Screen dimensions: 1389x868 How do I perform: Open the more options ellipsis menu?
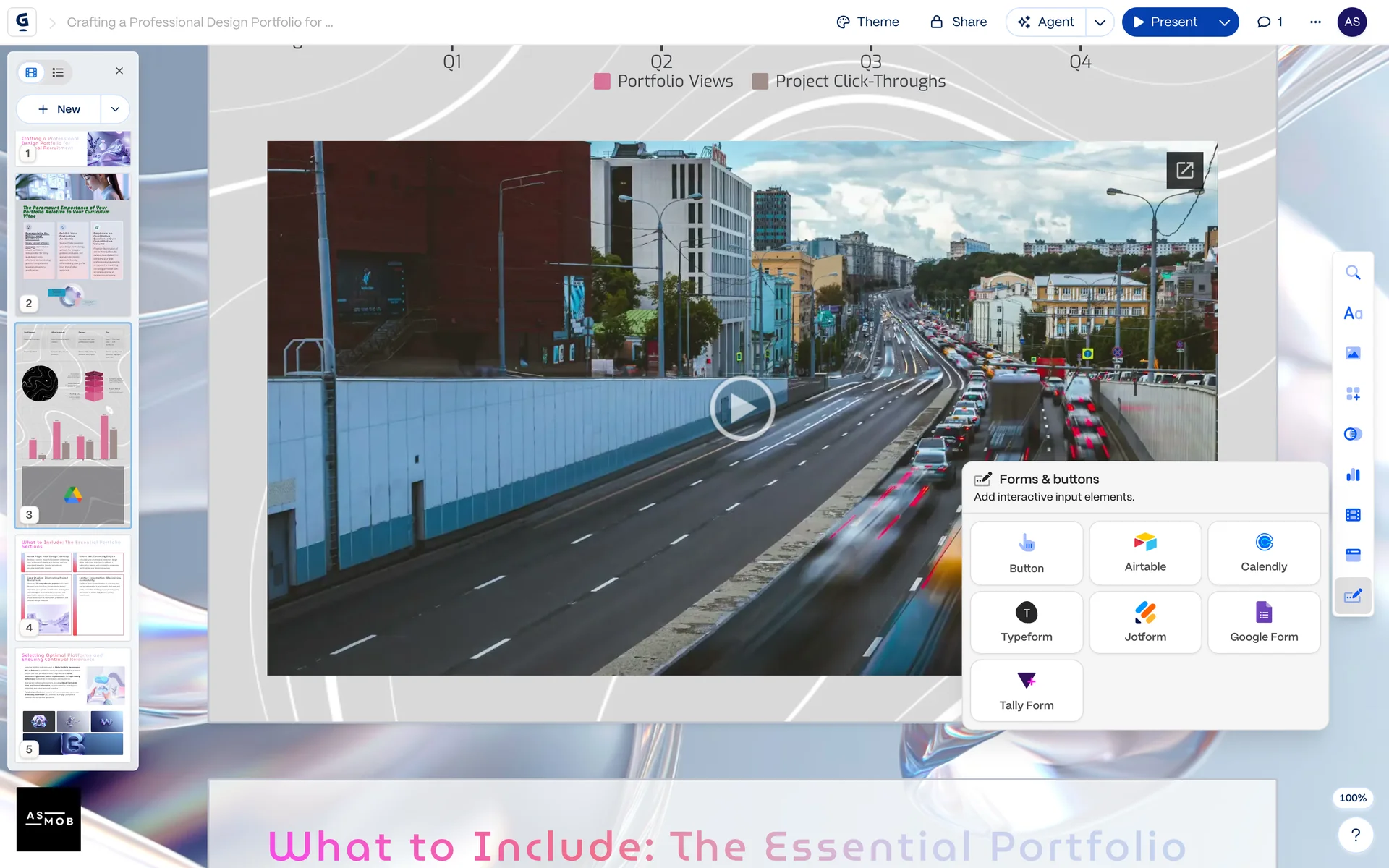[1315, 22]
